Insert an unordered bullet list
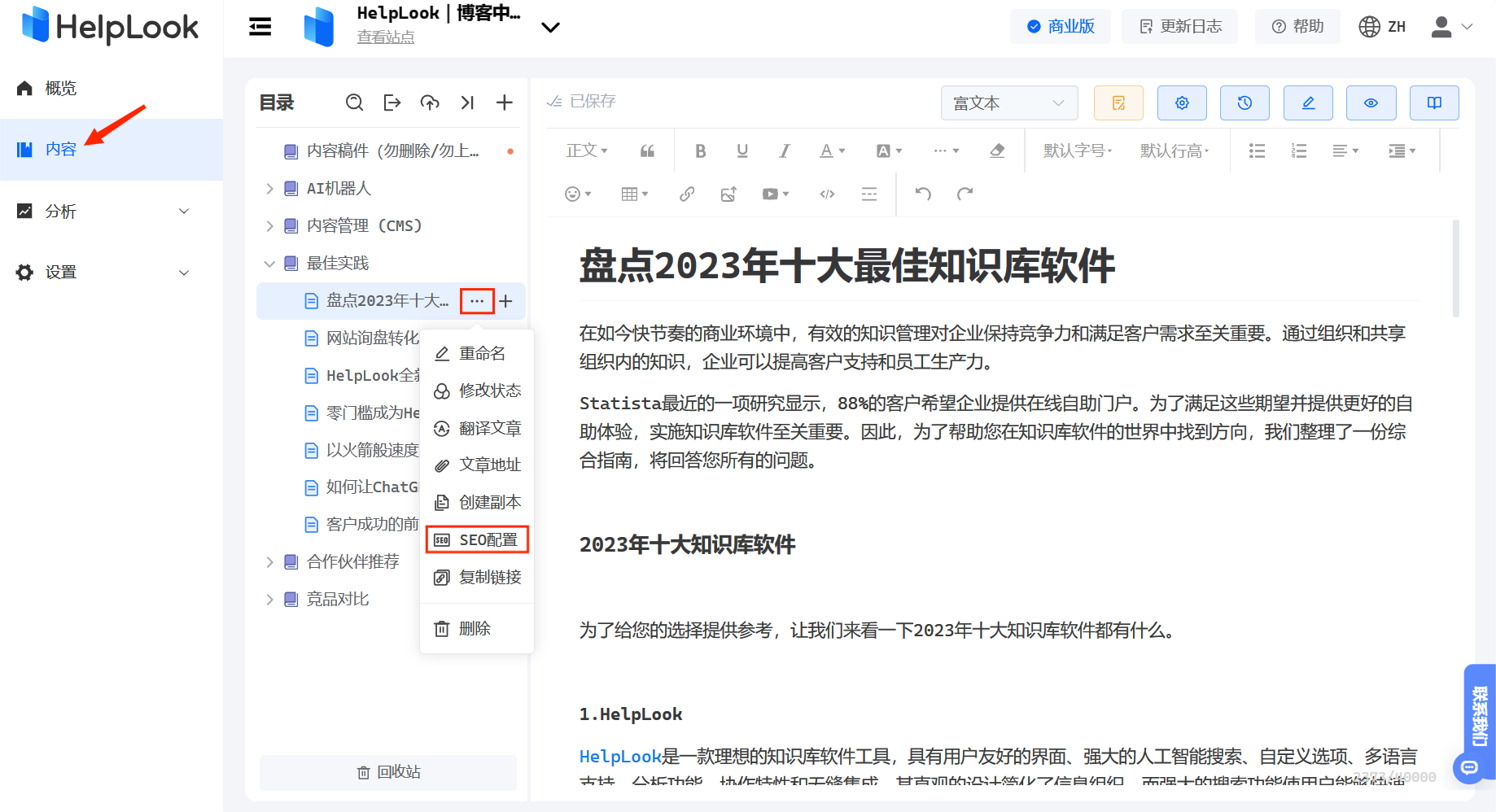Screen dimensions: 1496x812 coord(1258,151)
